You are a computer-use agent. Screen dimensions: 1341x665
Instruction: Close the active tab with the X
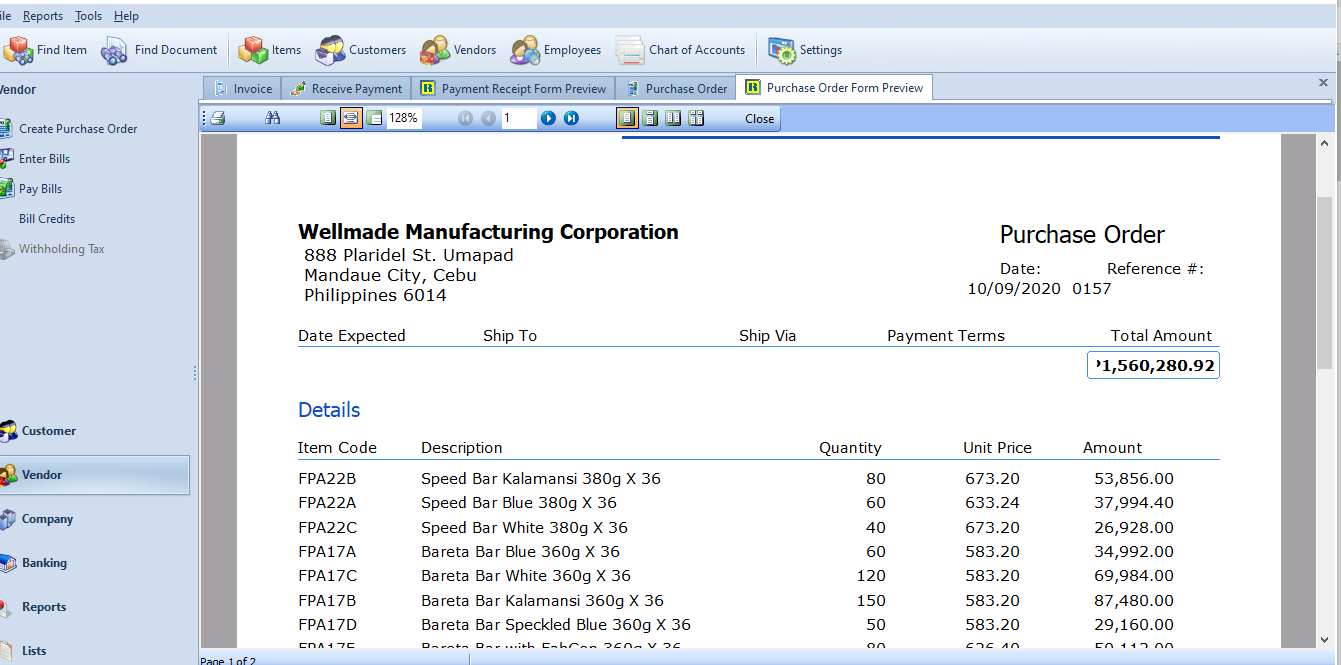(x=1323, y=83)
